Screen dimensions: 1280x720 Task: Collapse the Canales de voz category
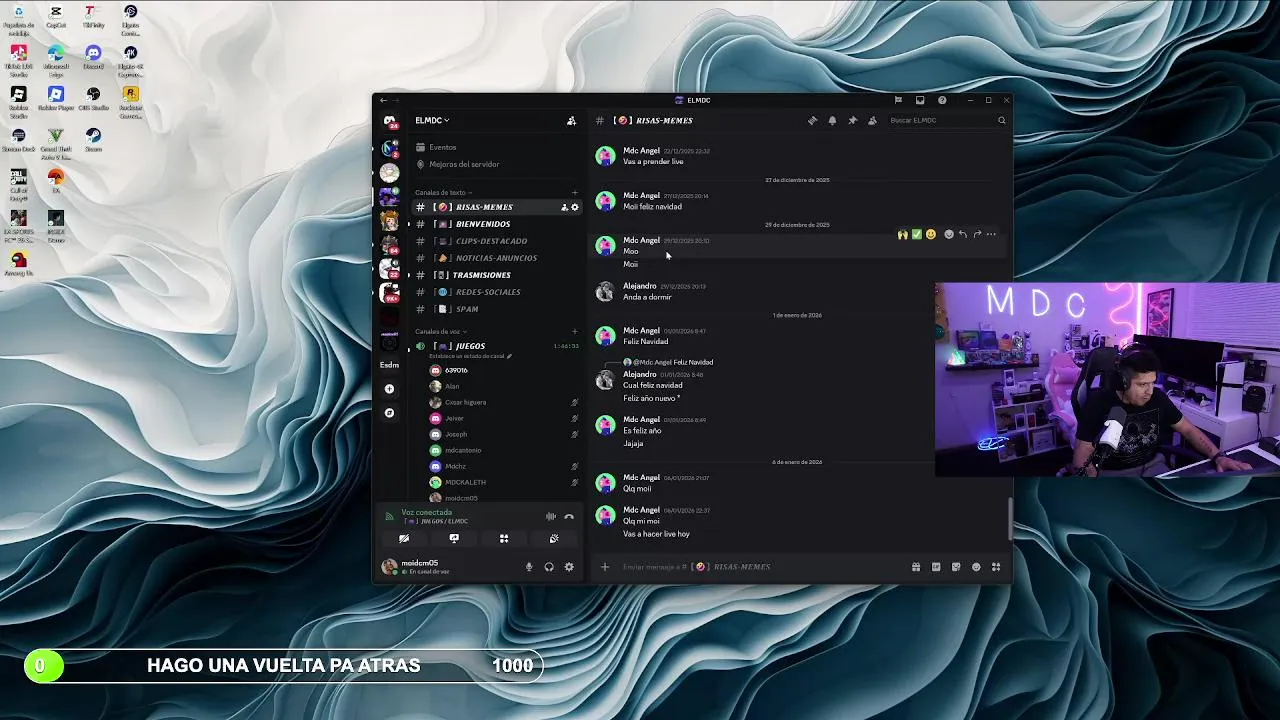coord(440,331)
